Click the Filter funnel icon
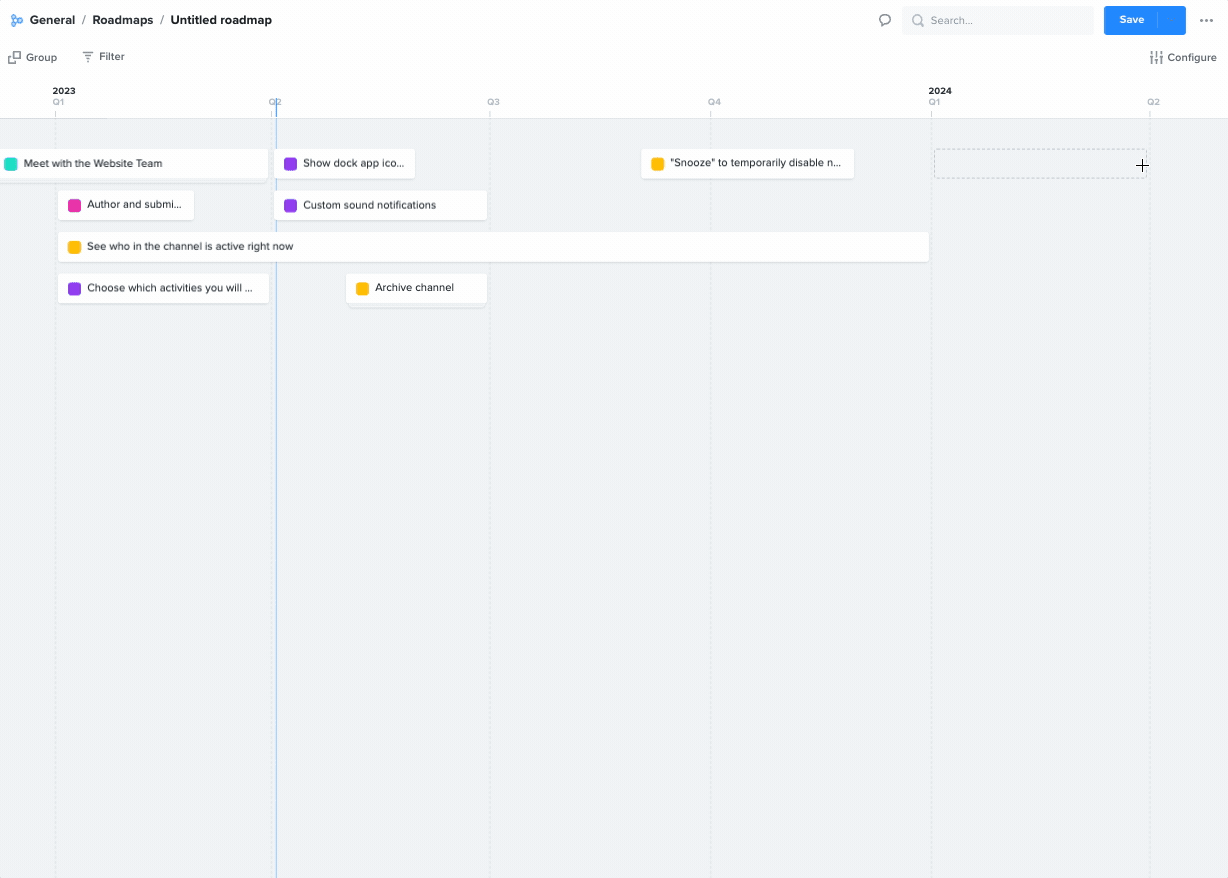Viewport: 1228px width, 878px height. [x=88, y=57]
